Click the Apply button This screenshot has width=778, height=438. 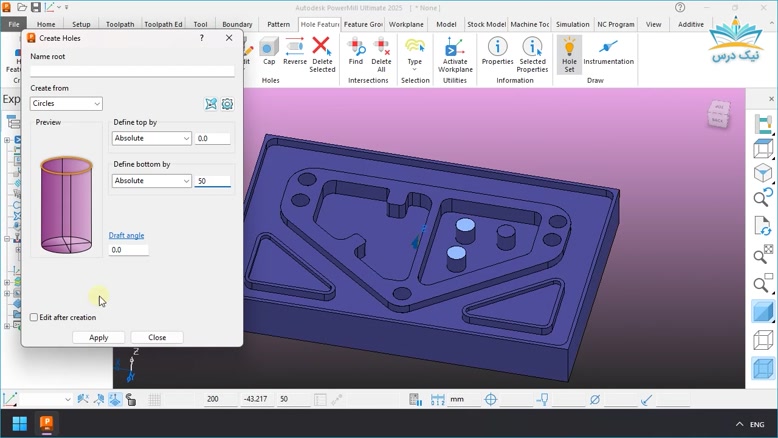coord(98,337)
